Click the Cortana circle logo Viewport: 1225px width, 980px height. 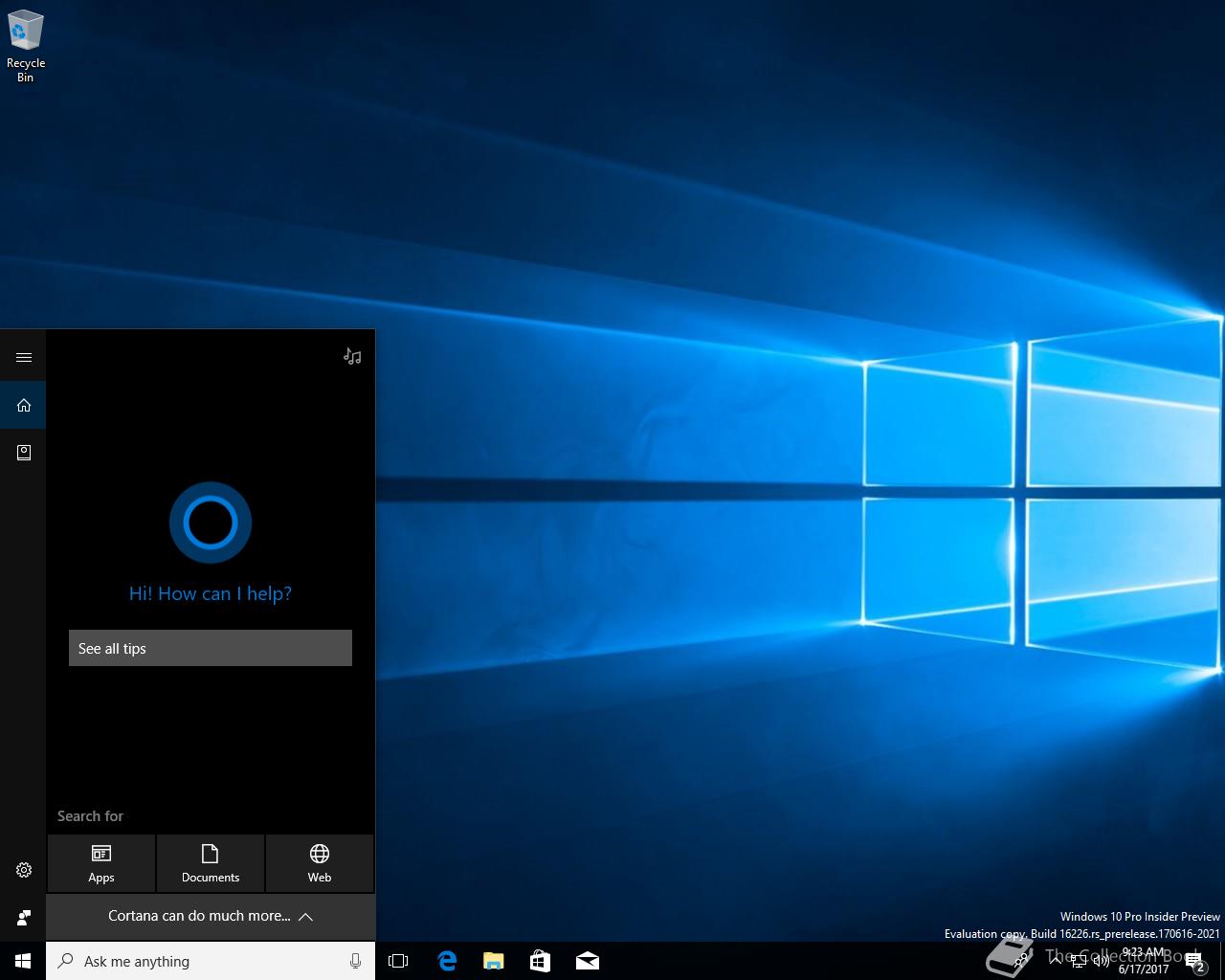(x=211, y=523)
